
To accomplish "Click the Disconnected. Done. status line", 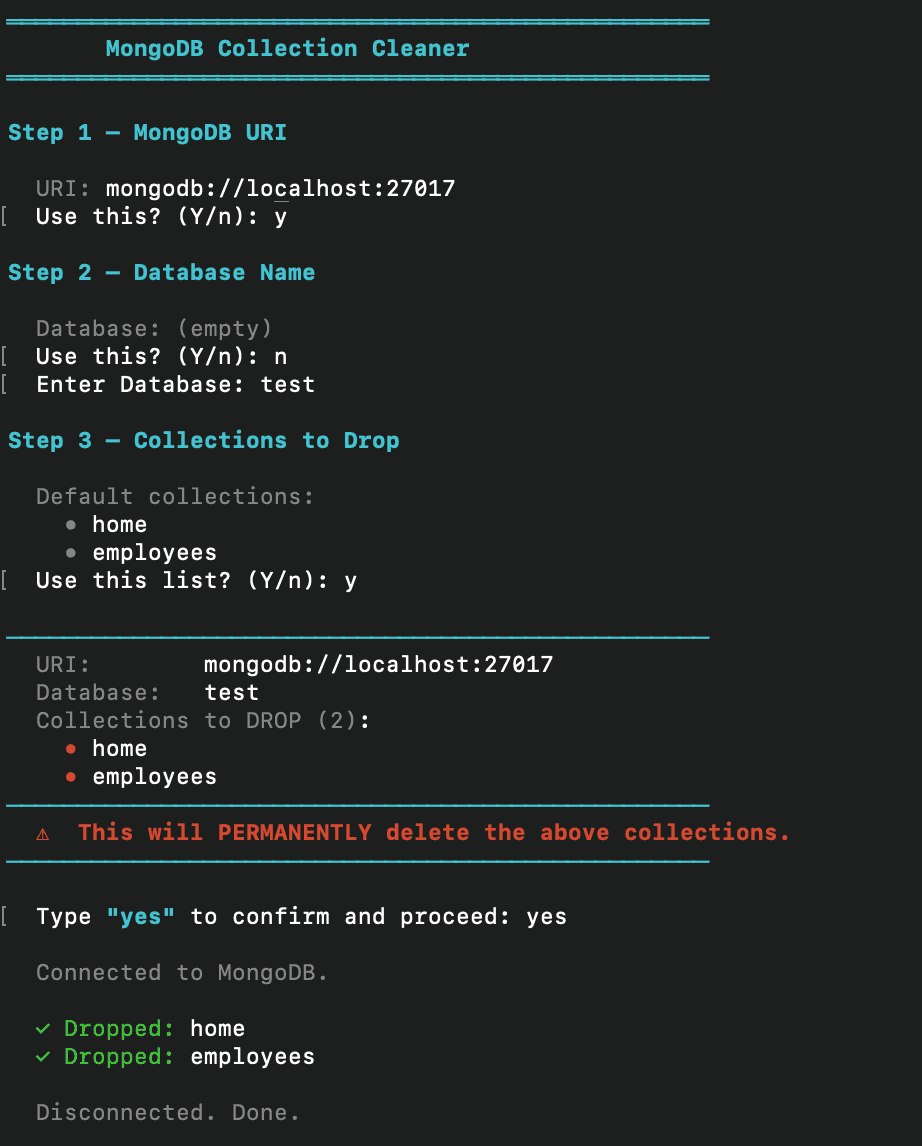I will coord(168,1112).
